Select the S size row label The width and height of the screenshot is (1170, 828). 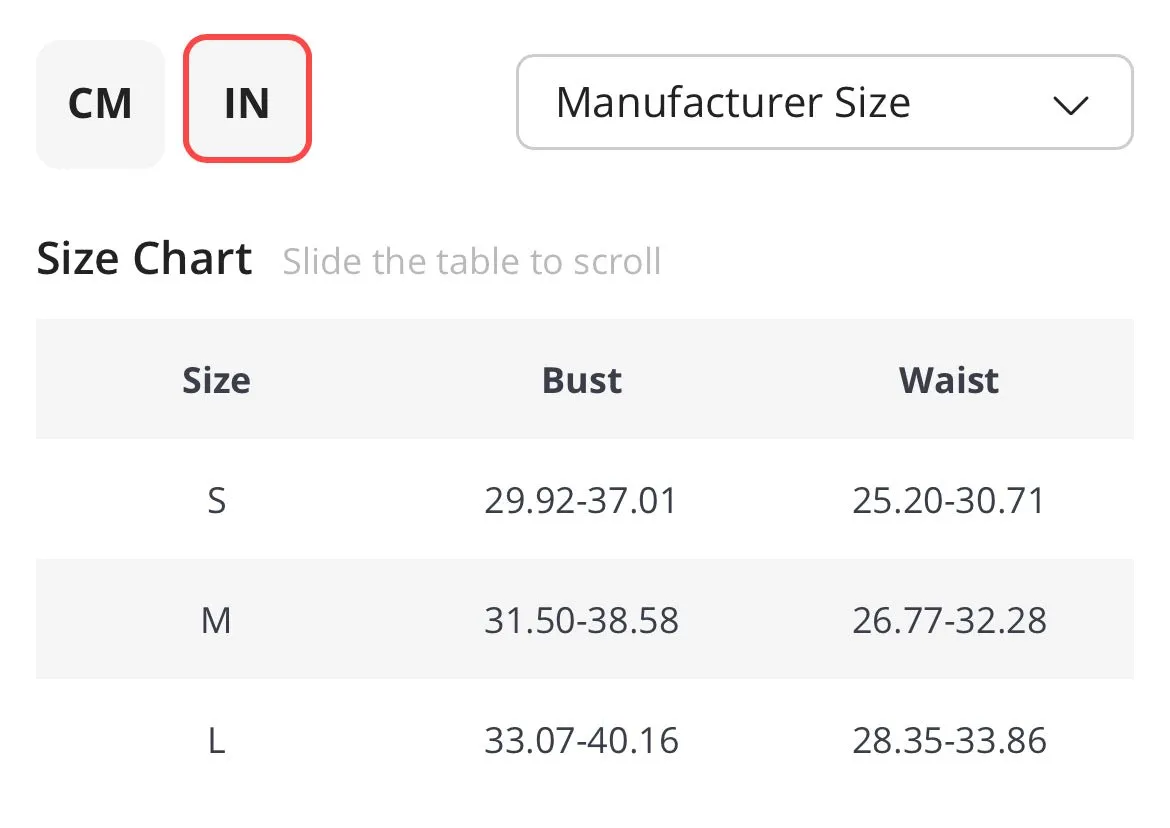[x=216, y=500]
